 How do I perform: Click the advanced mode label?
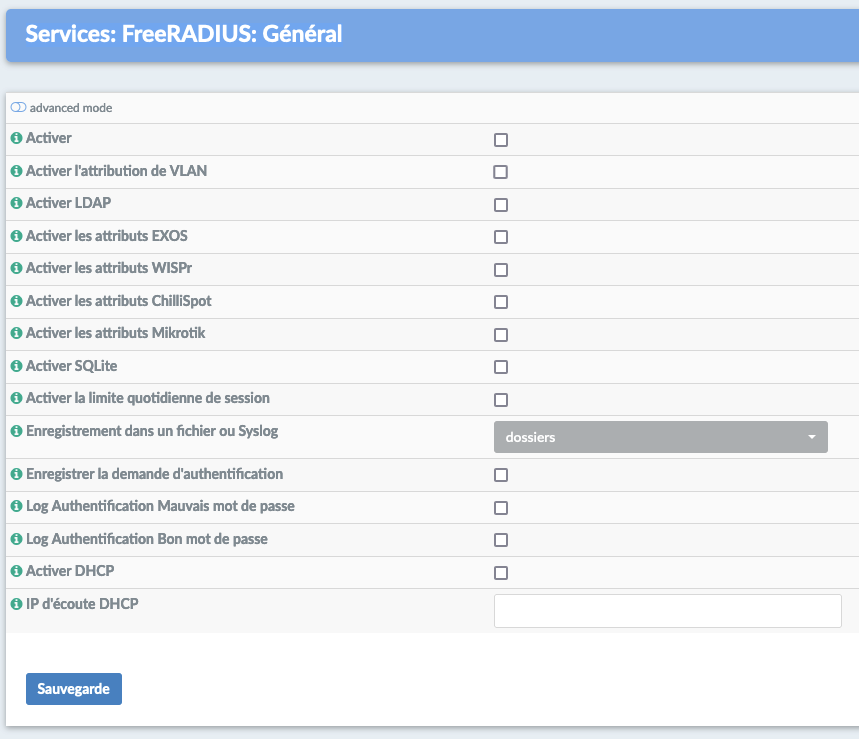(x=71, y=108)
